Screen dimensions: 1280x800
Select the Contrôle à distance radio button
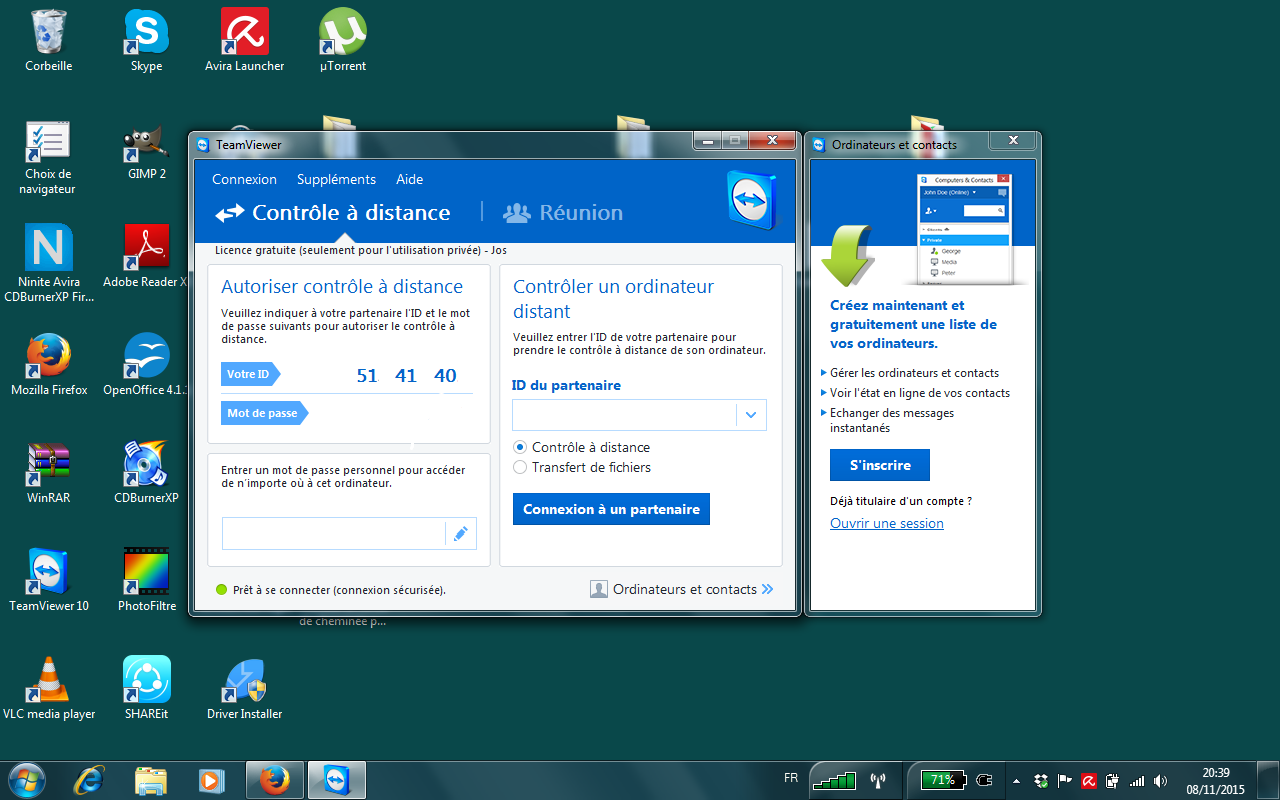coord(520,447)
